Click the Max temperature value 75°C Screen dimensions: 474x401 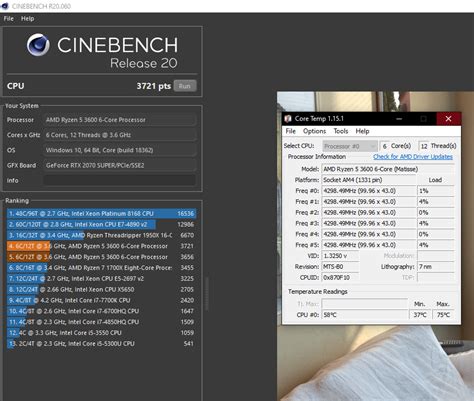pyautogui.click(x=443, y=315)
